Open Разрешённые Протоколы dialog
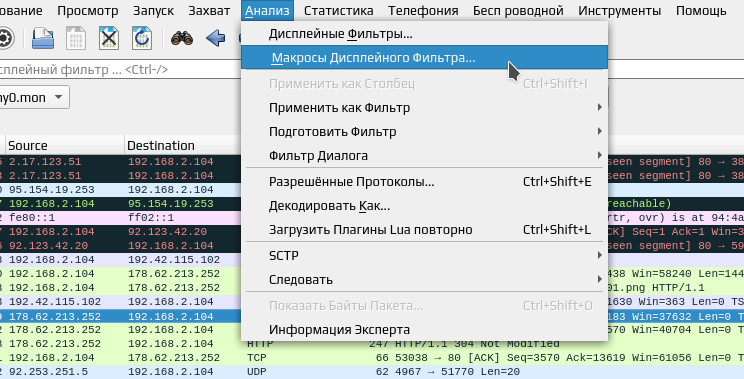Image resolution: width=744 pixels, height=379 pixels. pos(424,182)
